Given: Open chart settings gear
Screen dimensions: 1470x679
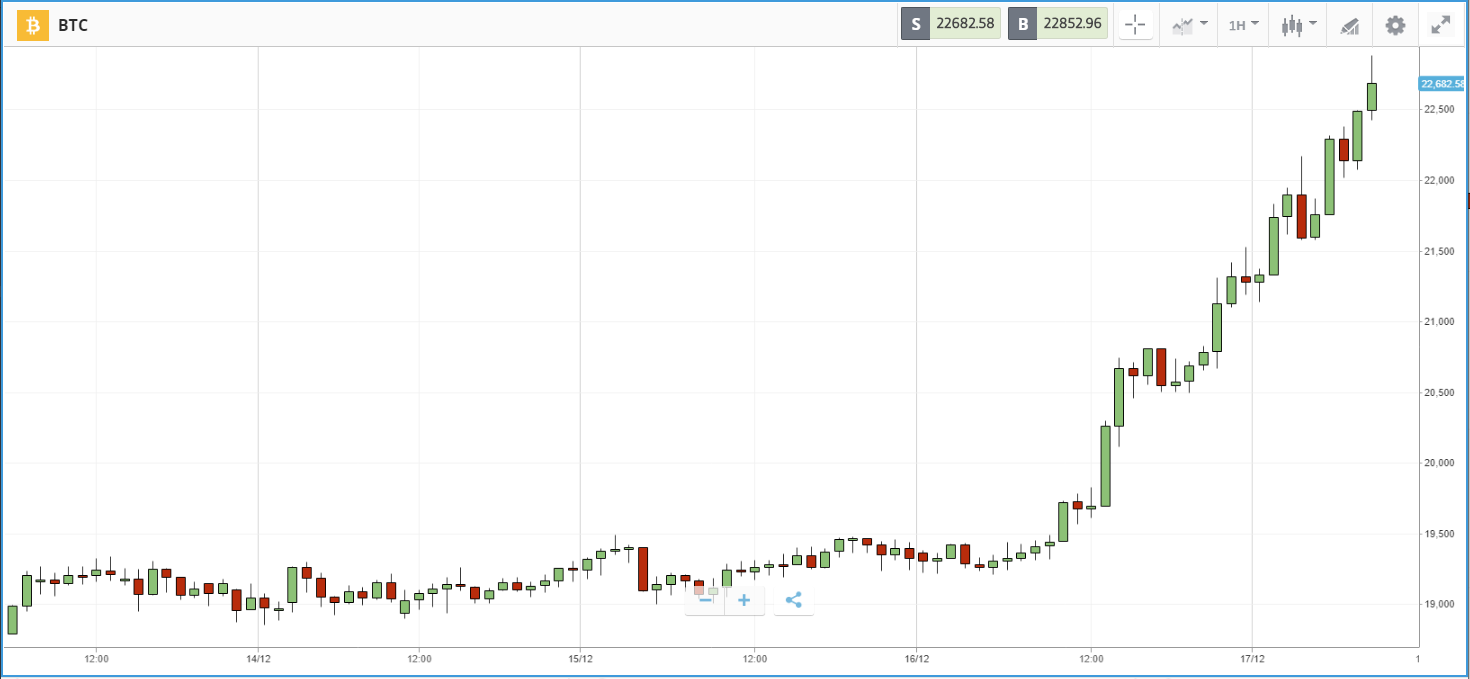Looking at the screenshot, I should 1395,25.
